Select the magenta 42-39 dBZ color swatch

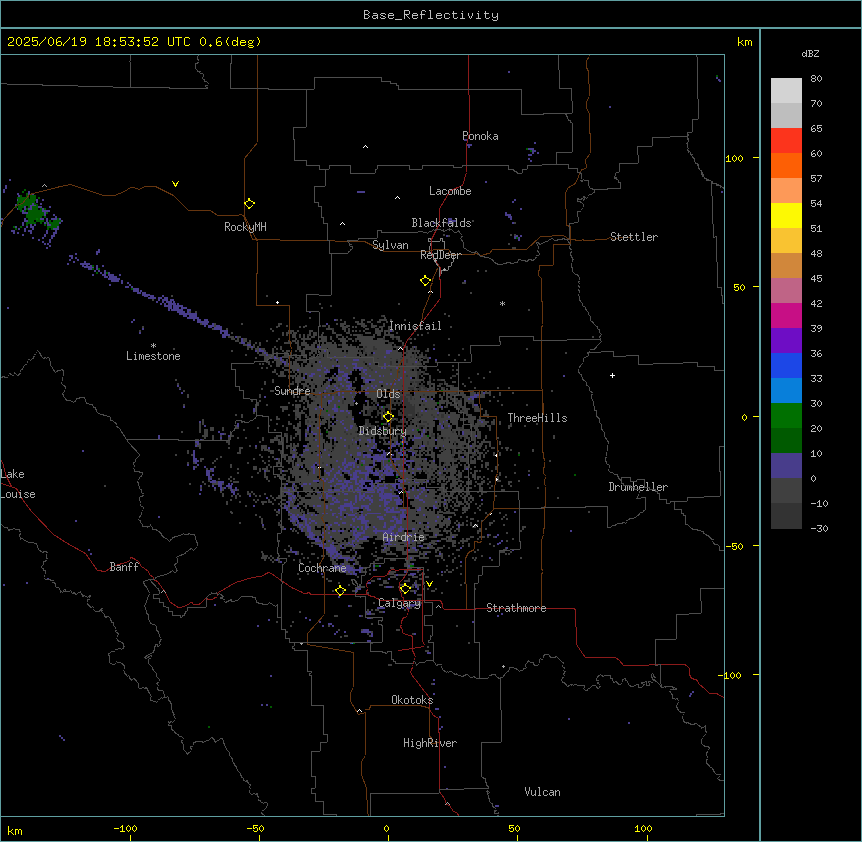click(786, 315)
